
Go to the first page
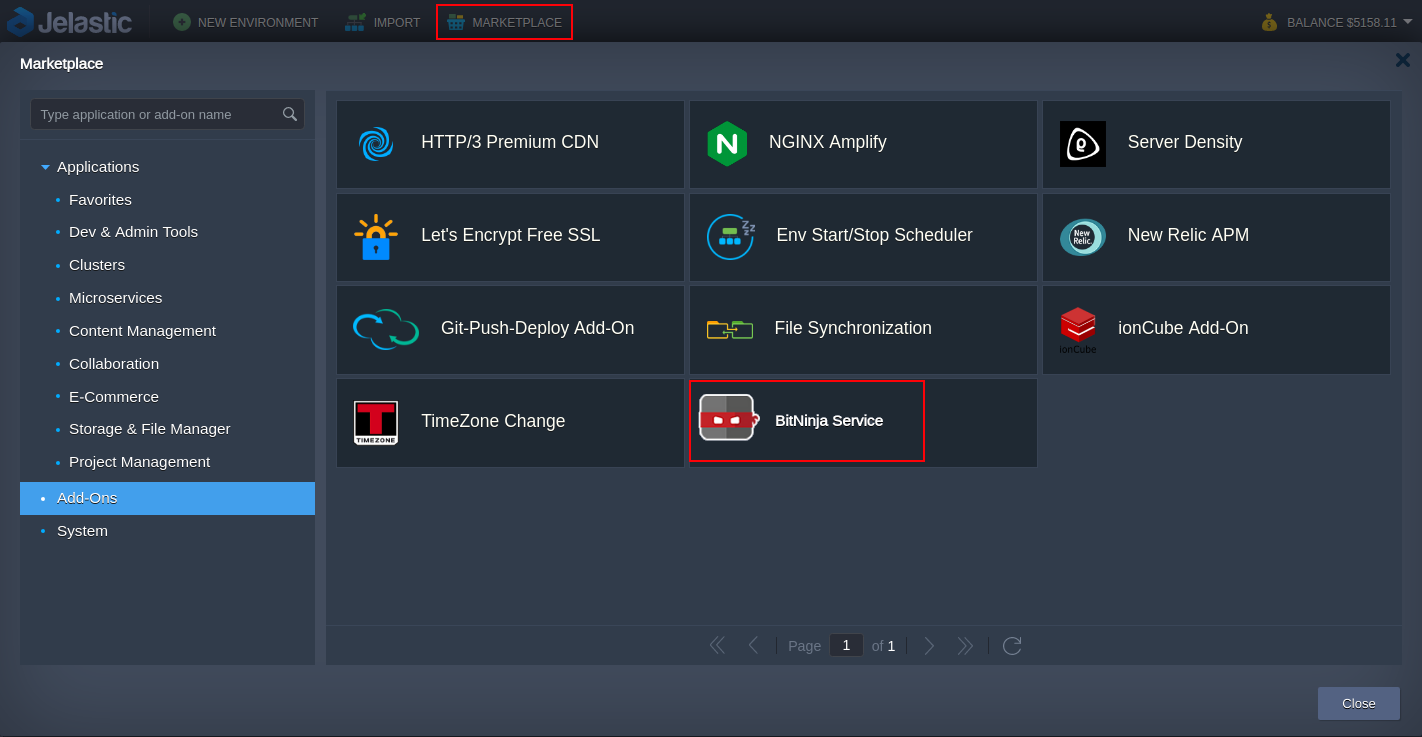point(717,646)
